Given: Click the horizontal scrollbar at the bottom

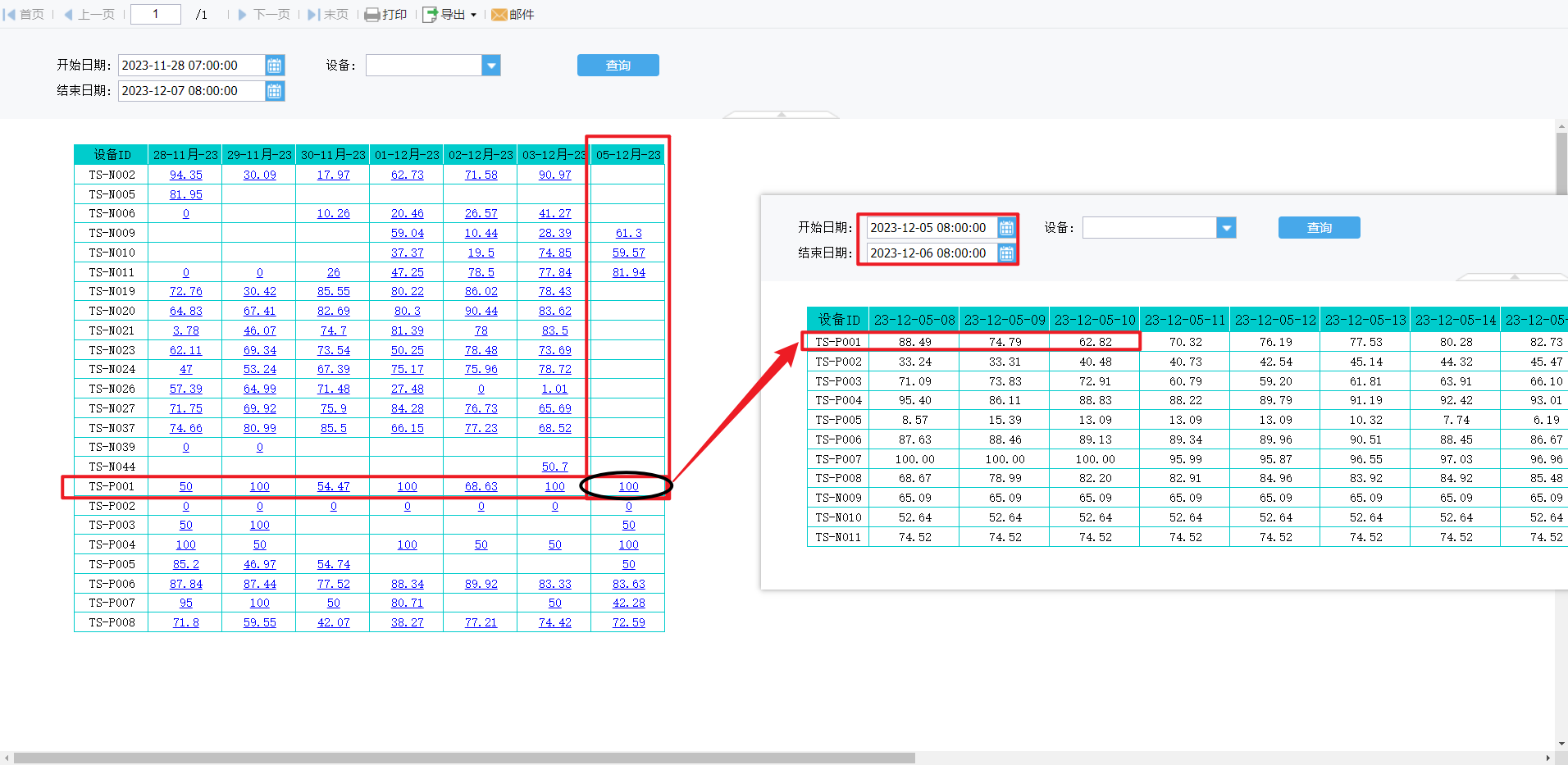Looking at the screenshot, I should coord(464,758).
